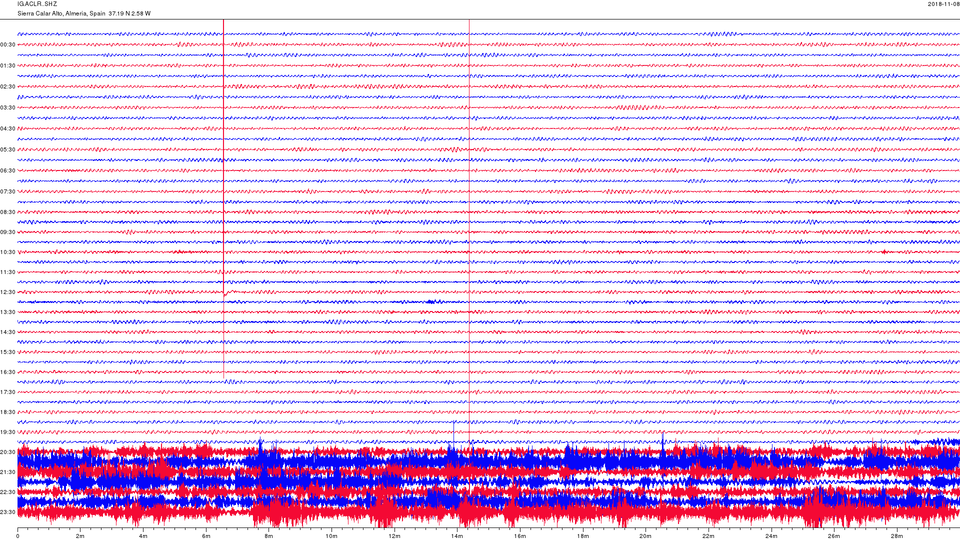Select the Sierra Calar Alto location text
The width and height of the screenshot is (960, 540).
tap(84, 13)
